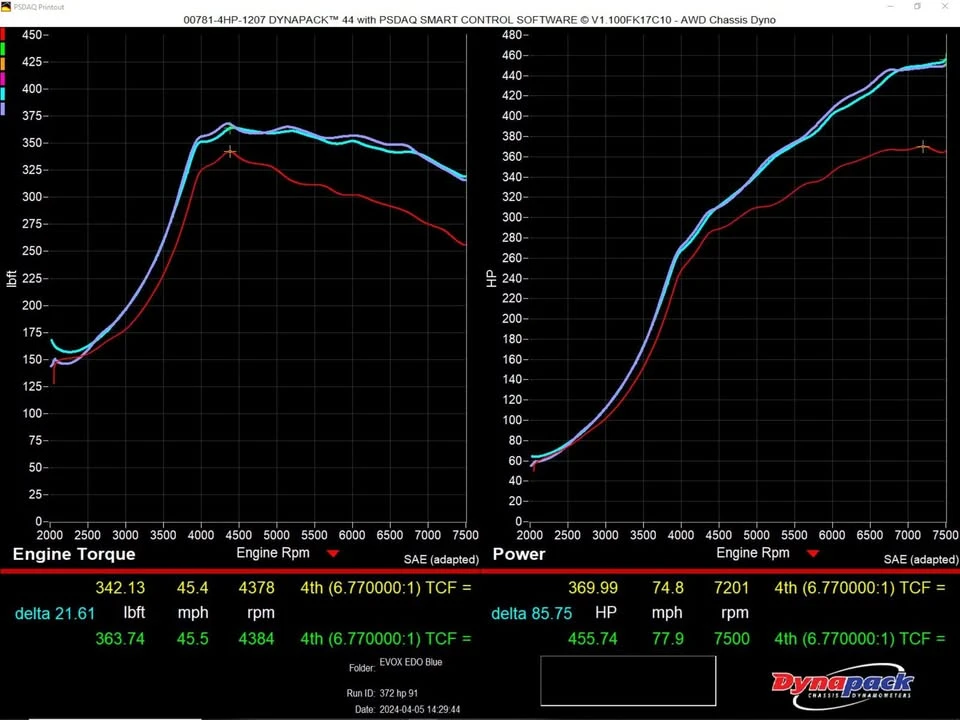Click the delta 85.75 power reading
Viewport: 960px width, 720px height.
tap(531, 613)
